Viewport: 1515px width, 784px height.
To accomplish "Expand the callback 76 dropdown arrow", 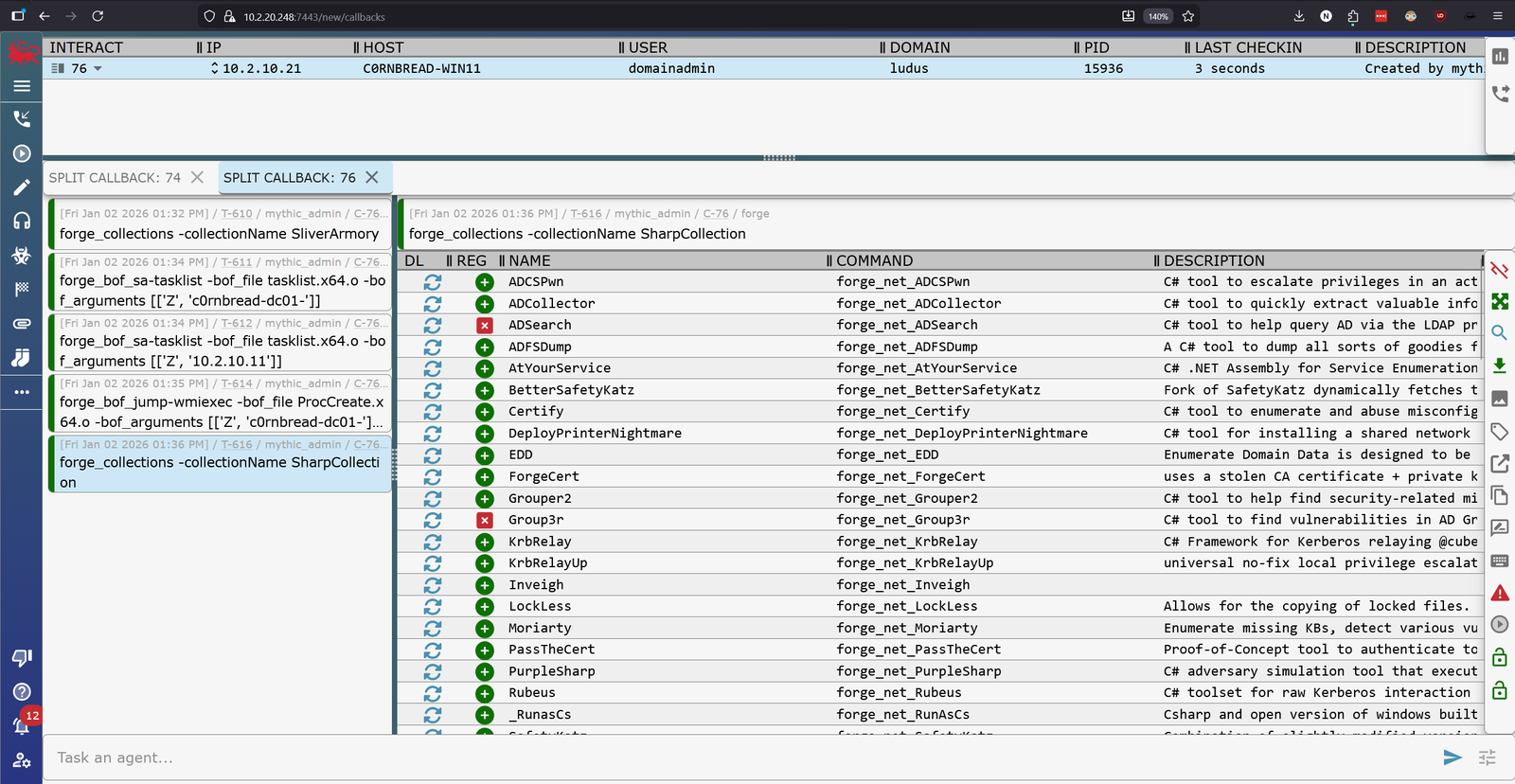I will pos(98,69).
